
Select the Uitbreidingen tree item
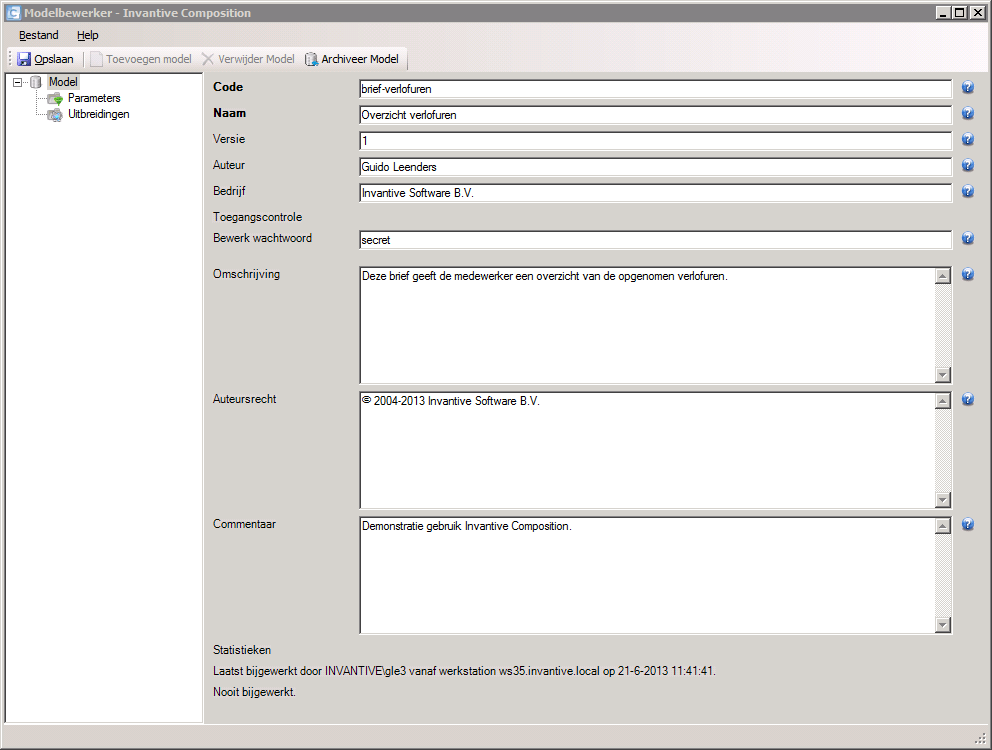coord(99,115)
